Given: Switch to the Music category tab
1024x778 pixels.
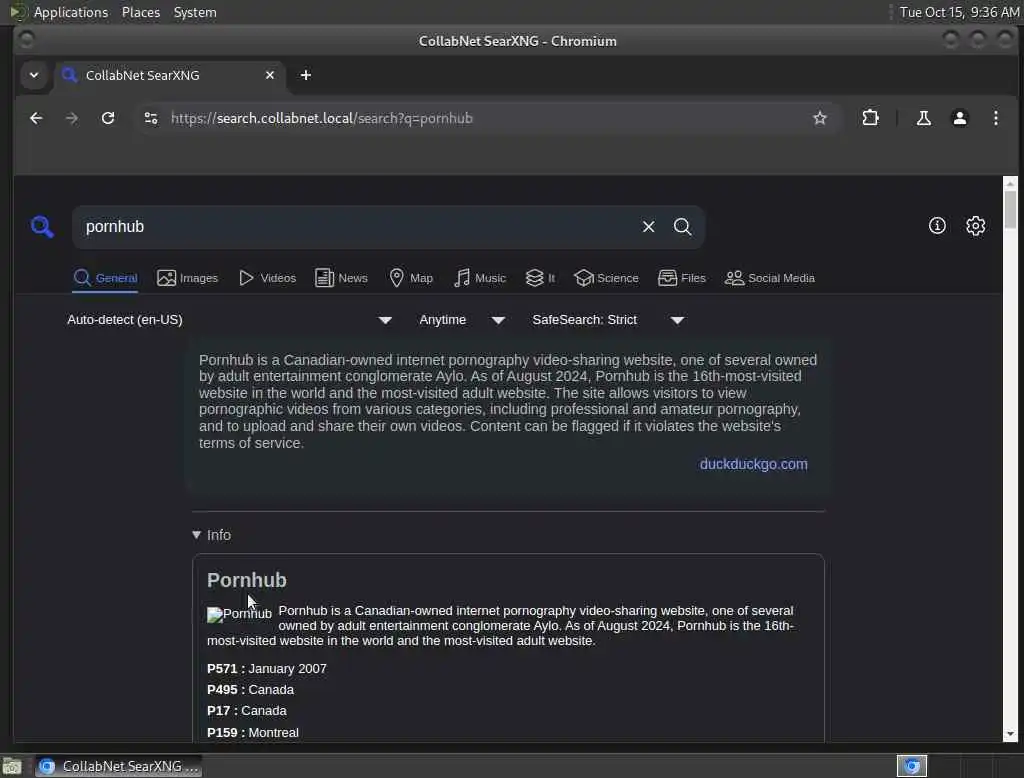Looking at the screenshot, I should click(480, 278).
